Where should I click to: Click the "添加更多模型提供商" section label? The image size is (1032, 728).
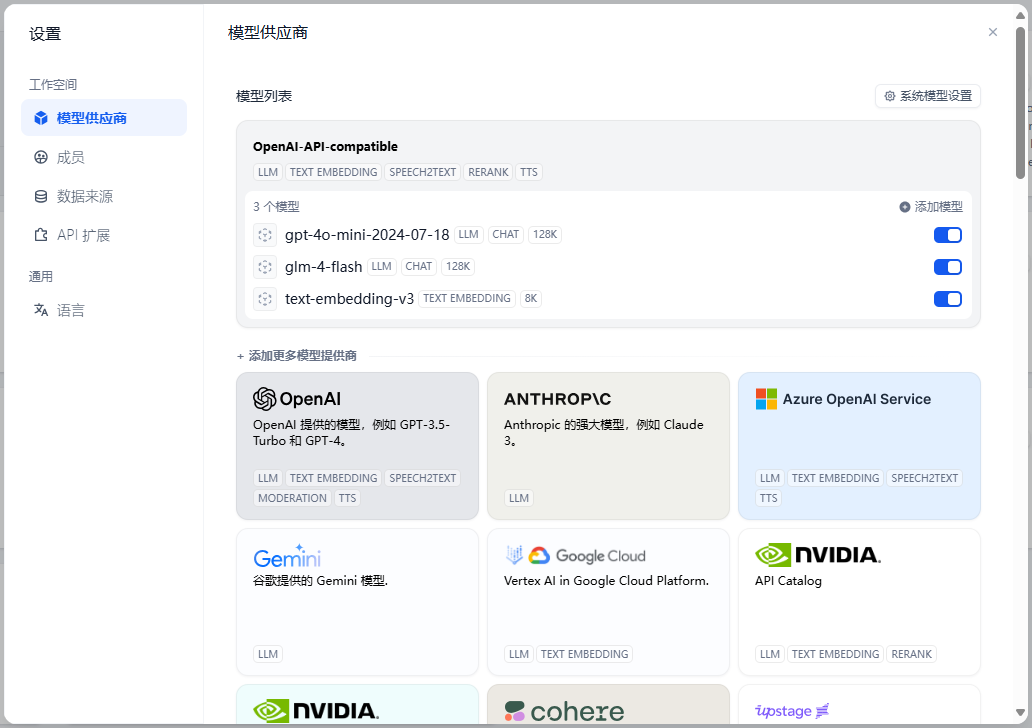[x=303, y=356]
